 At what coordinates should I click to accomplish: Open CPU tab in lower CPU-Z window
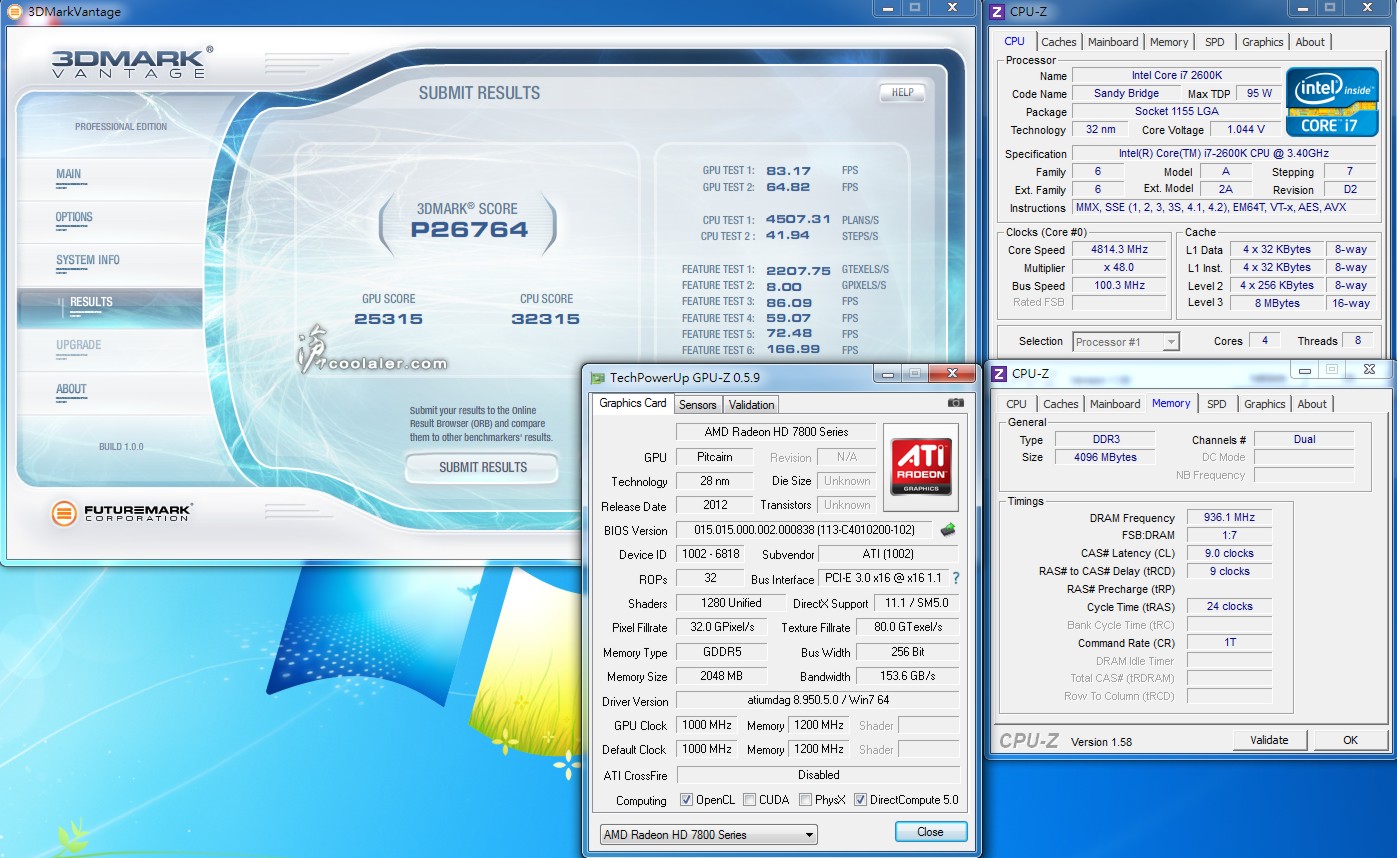tap(1016, 404)
